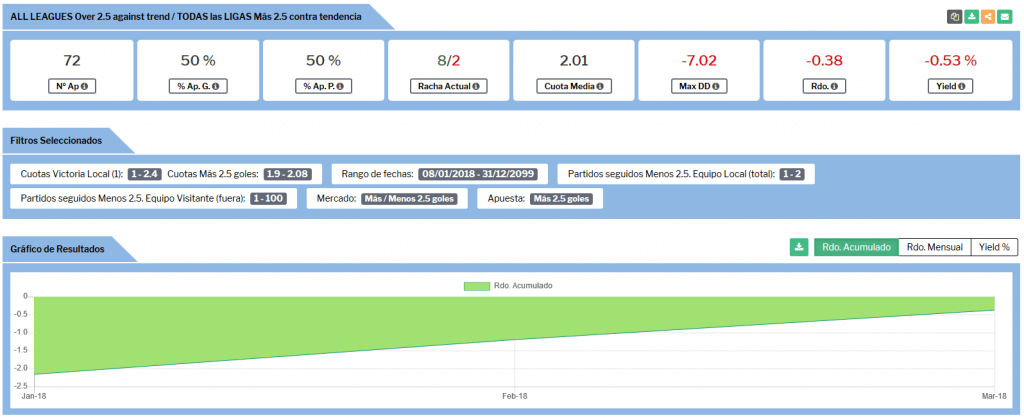
Task: Click the info icon beside Max DD
Action: click(716, 86)
